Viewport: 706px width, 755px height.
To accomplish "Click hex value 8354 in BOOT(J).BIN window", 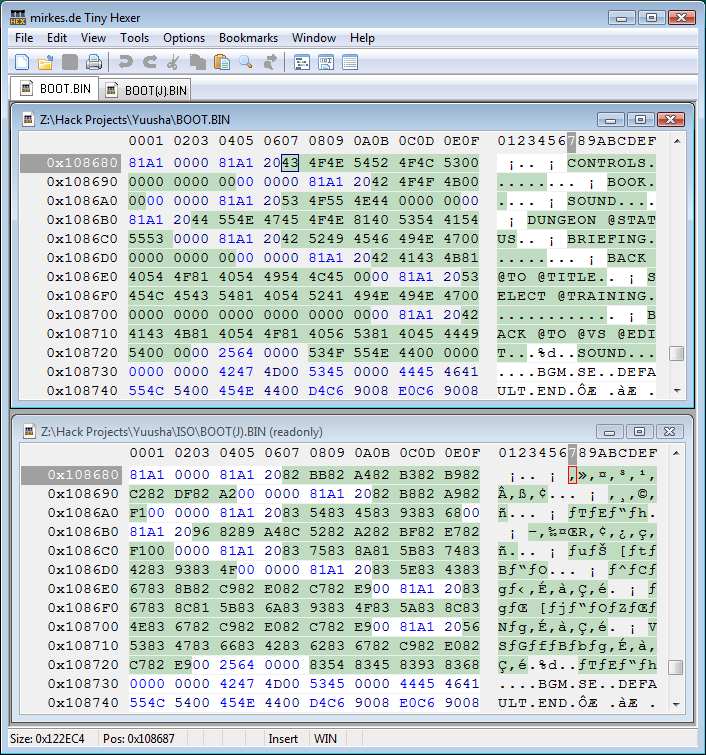I will click(x=327, y=664).
